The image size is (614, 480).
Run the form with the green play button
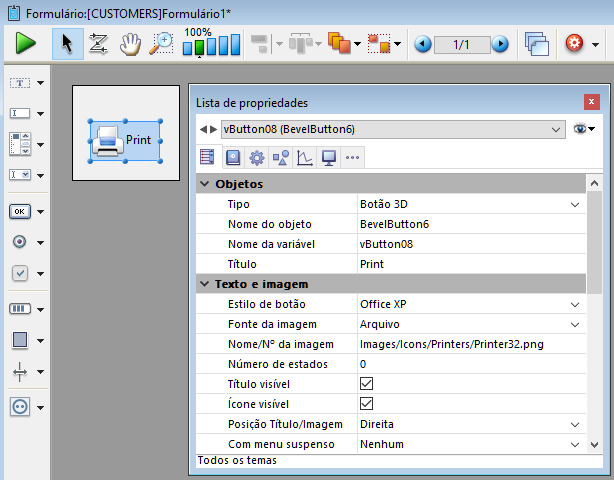[x=26, y=44]
